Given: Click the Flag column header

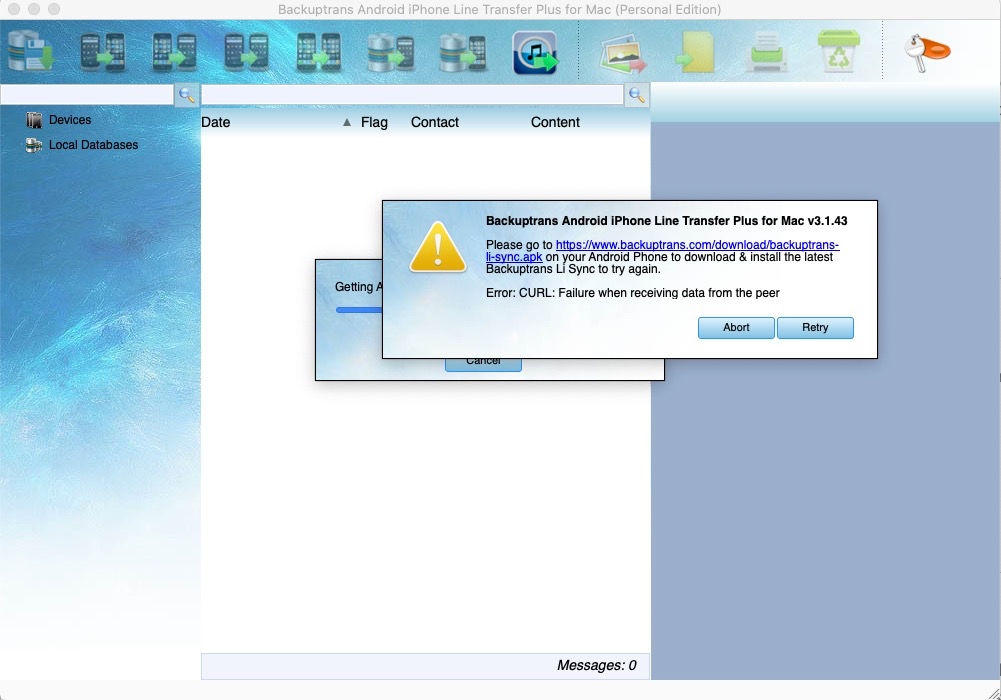Looking at the screenshot, I should pos(374,123).
